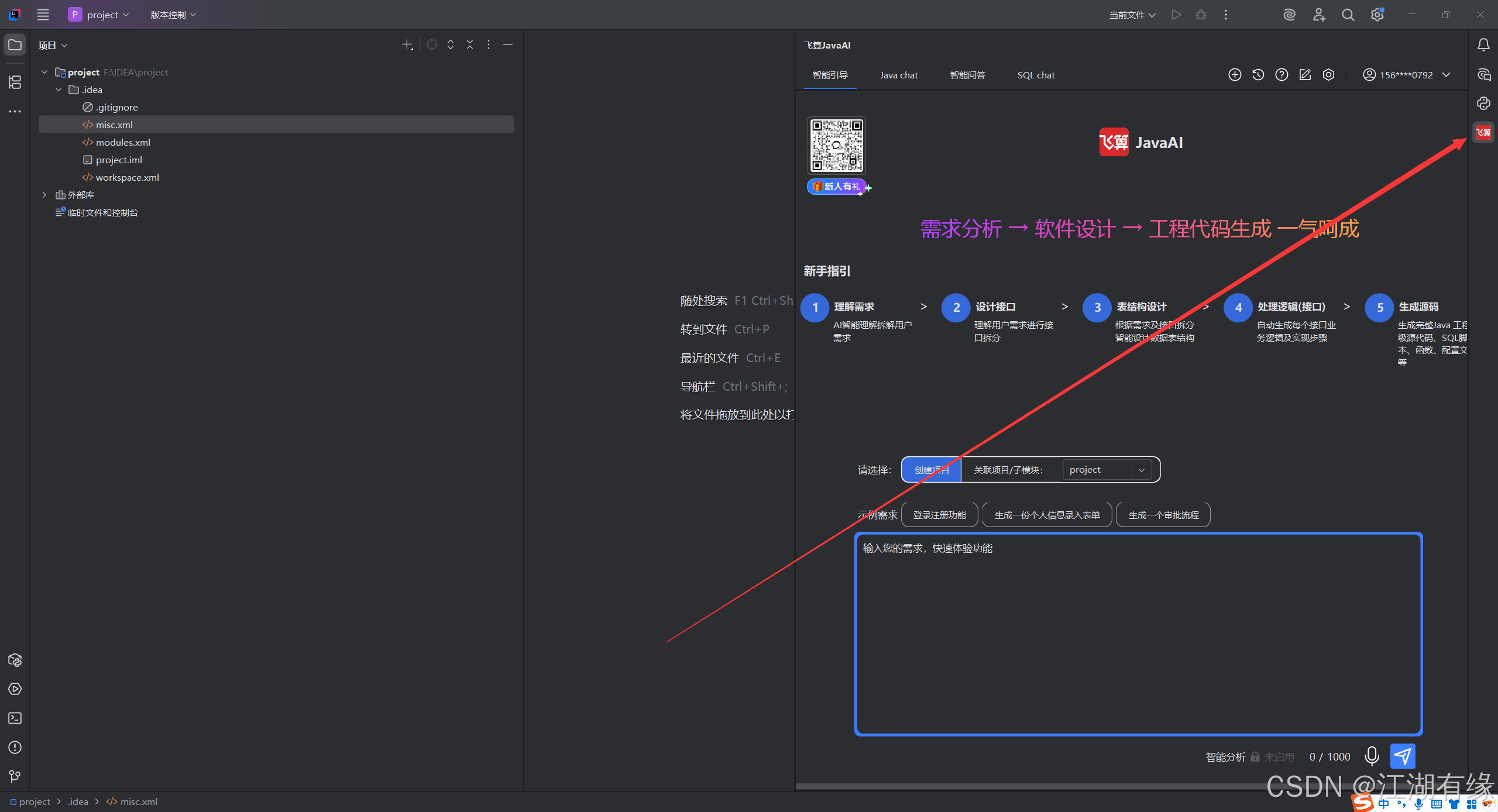
Task: Open the Project tool window icon
Action: point(15,45)
